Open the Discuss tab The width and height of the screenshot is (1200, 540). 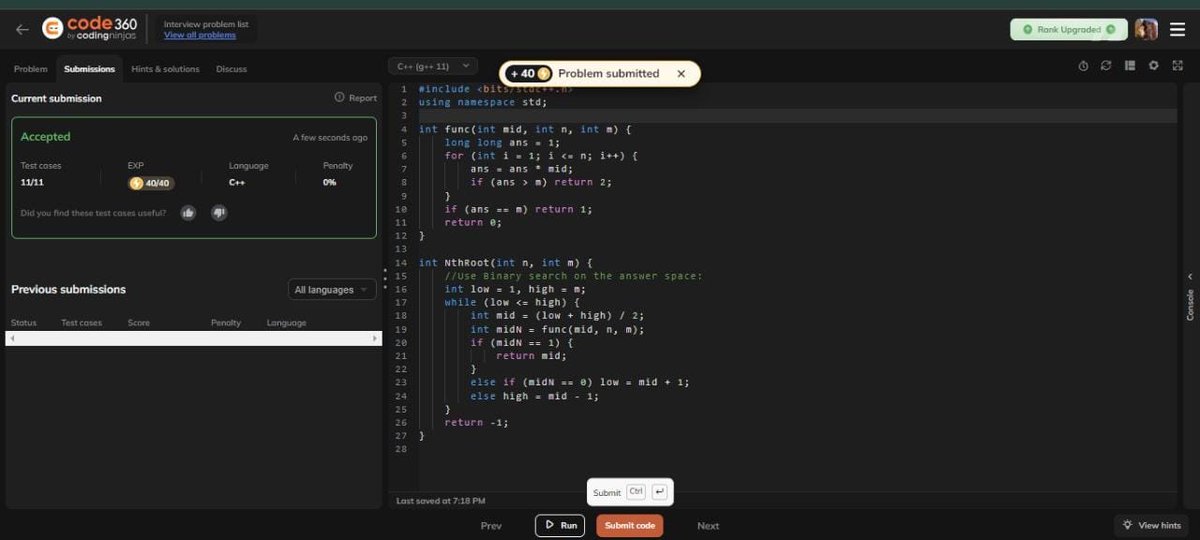[x=231, y=69]
